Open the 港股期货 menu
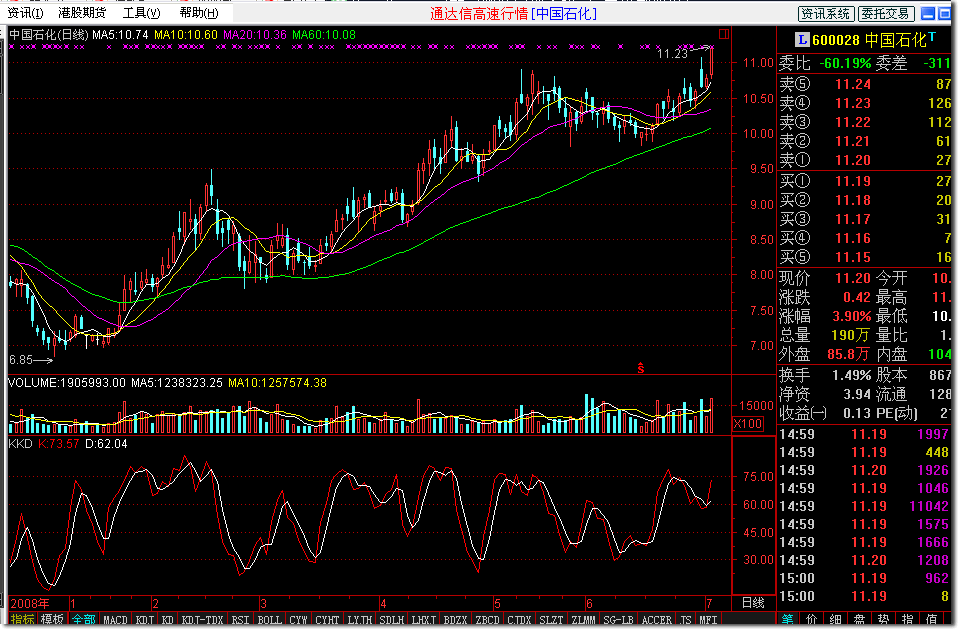The image size is (961, 631). (x=82, y=13)
